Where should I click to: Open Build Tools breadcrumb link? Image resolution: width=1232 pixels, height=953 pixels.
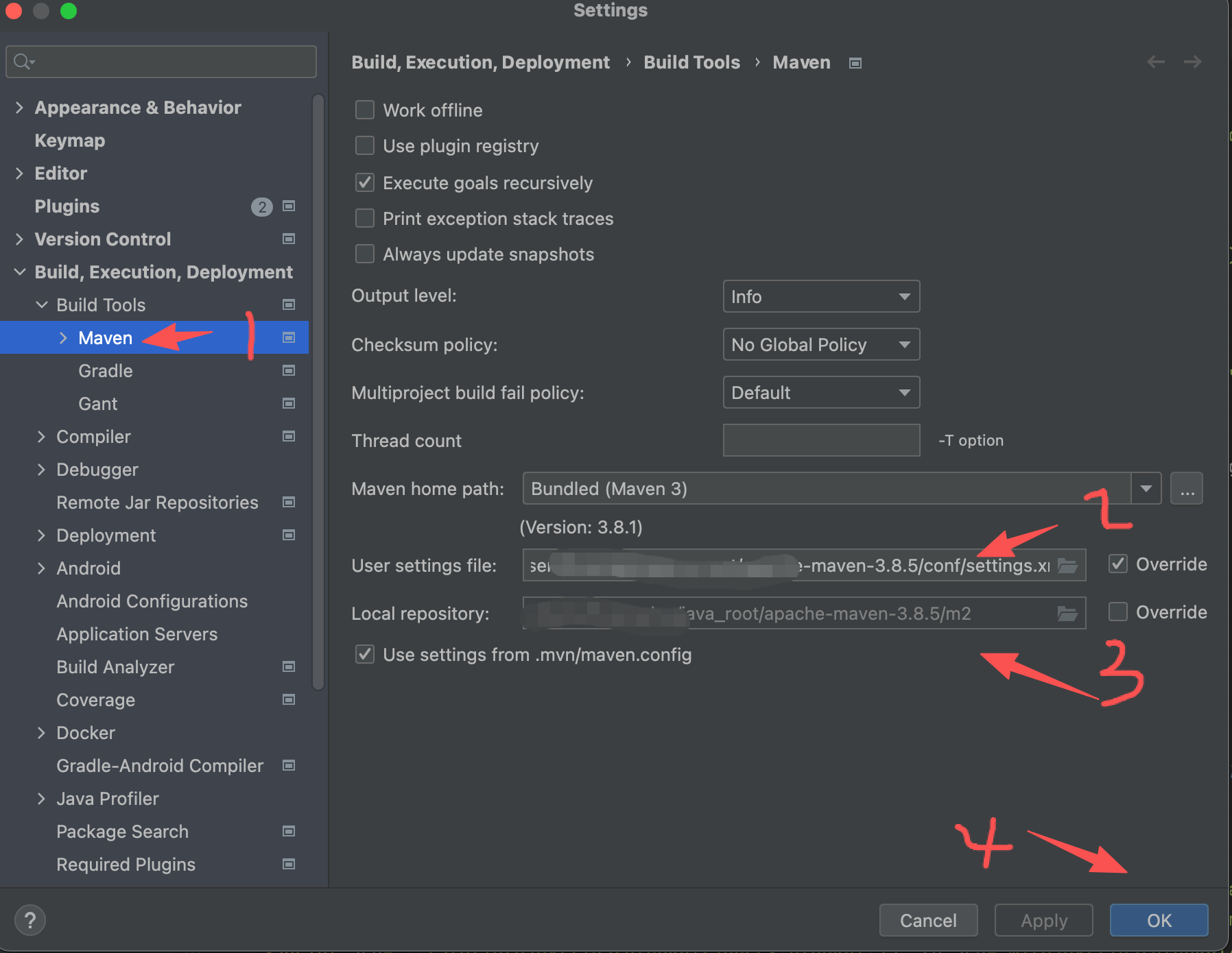691,62
